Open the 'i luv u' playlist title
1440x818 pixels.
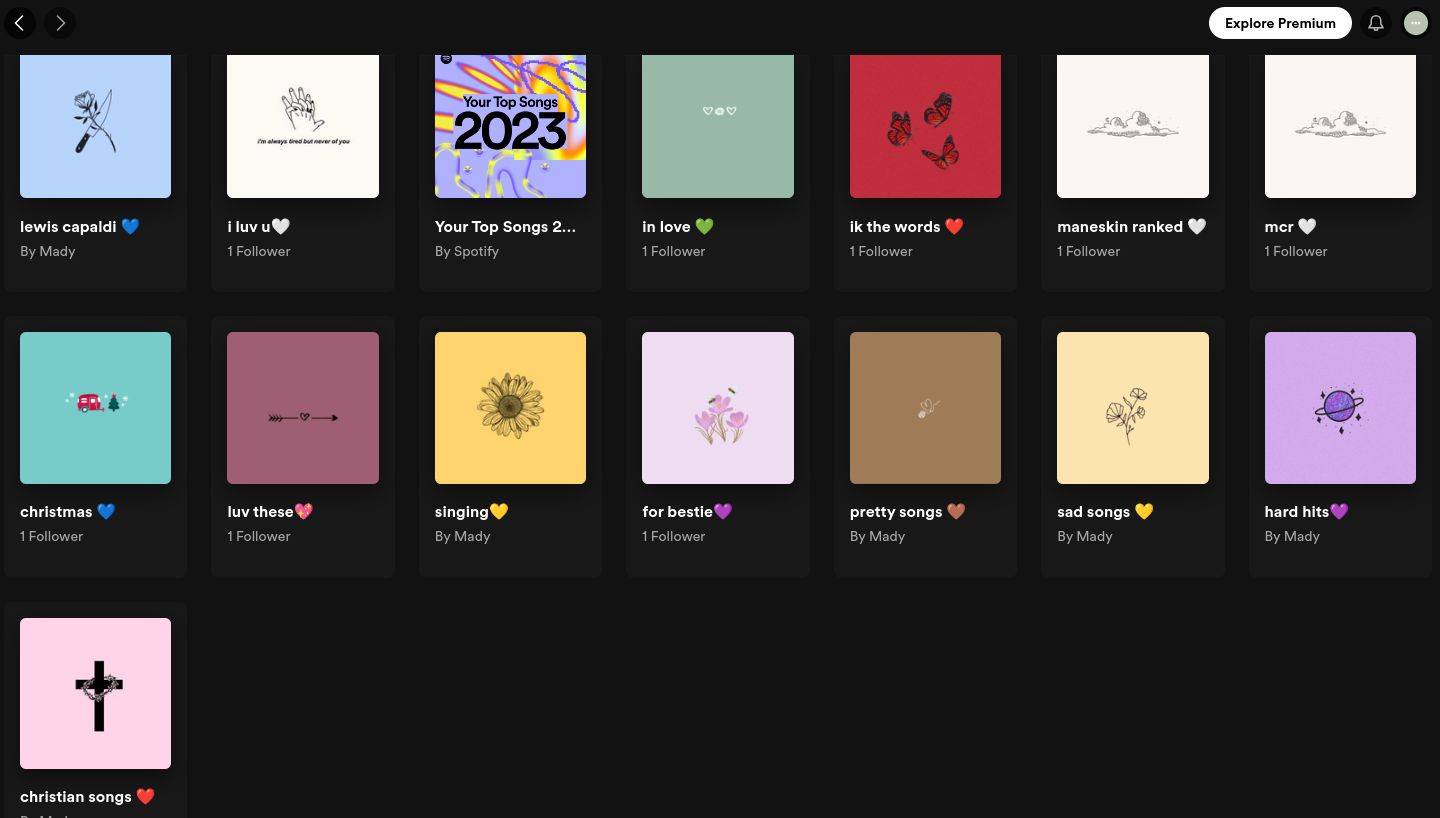point(258,227)
